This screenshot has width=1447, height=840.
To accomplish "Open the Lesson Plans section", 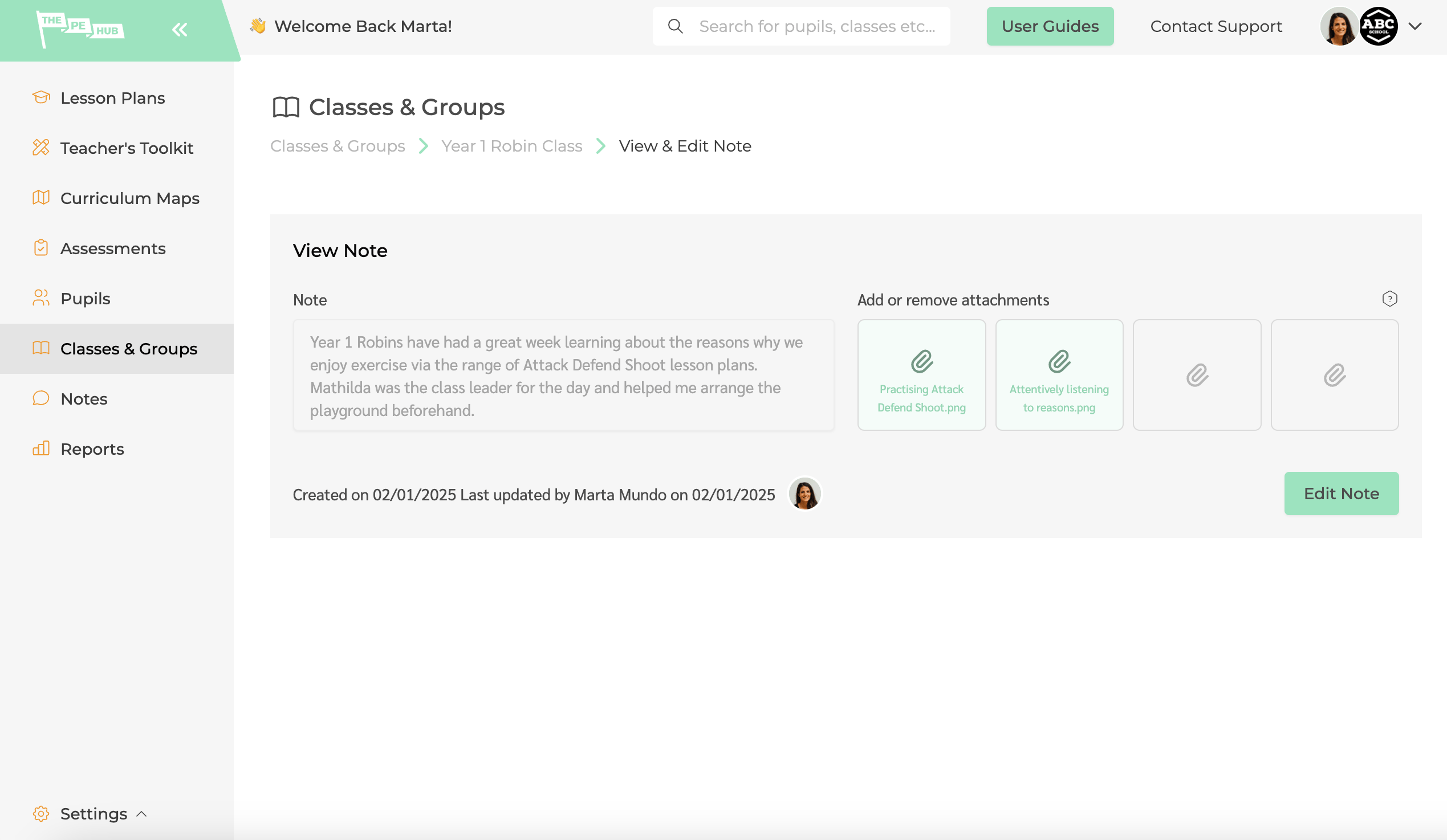I will tap(112, 97).
